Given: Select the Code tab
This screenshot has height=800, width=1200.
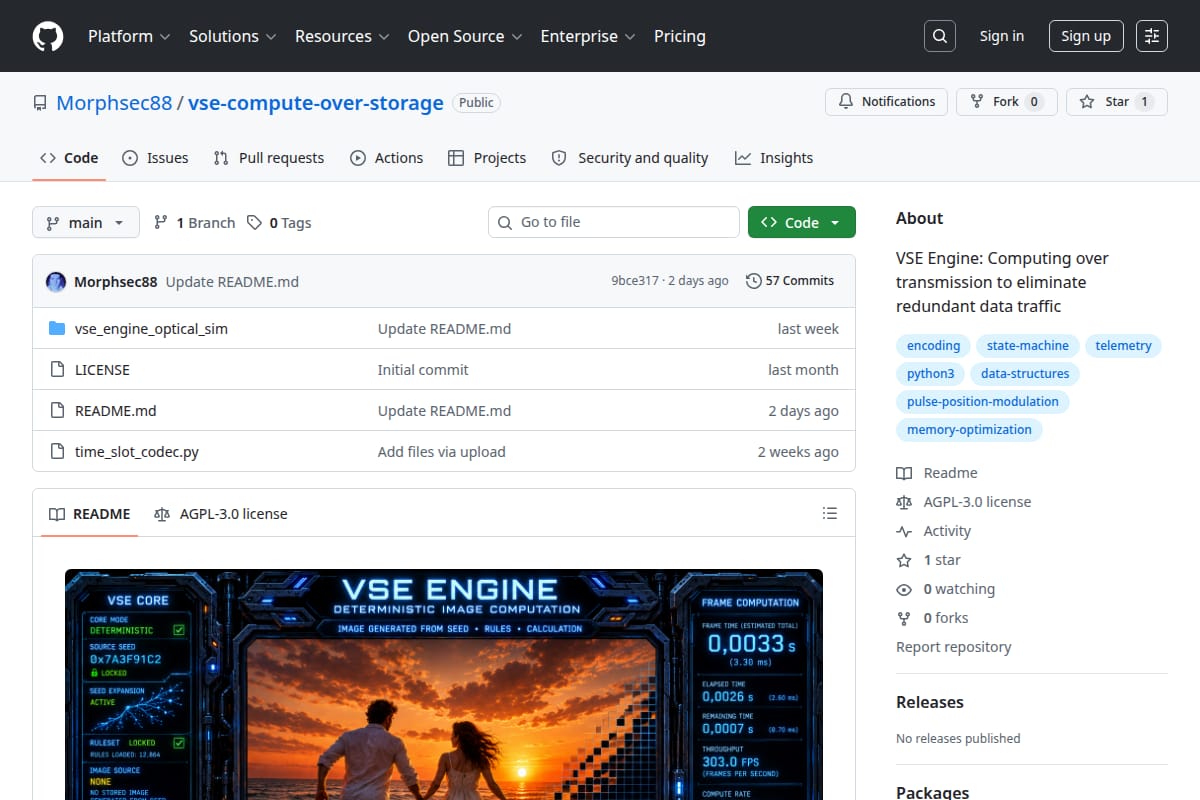Looking at the screenshot, I should tap(69, 158).
